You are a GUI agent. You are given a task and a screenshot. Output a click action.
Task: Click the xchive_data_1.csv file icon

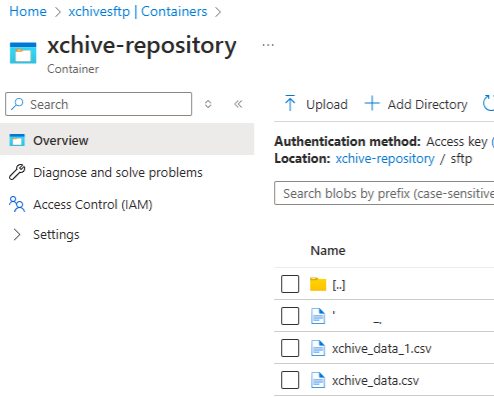click(318, 348)
